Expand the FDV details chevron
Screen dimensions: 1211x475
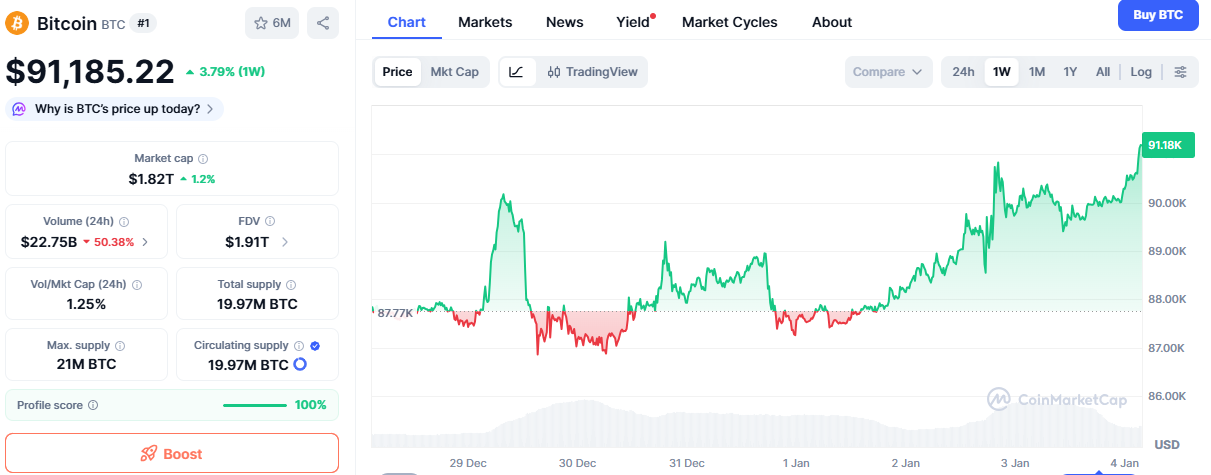[285, 242]
